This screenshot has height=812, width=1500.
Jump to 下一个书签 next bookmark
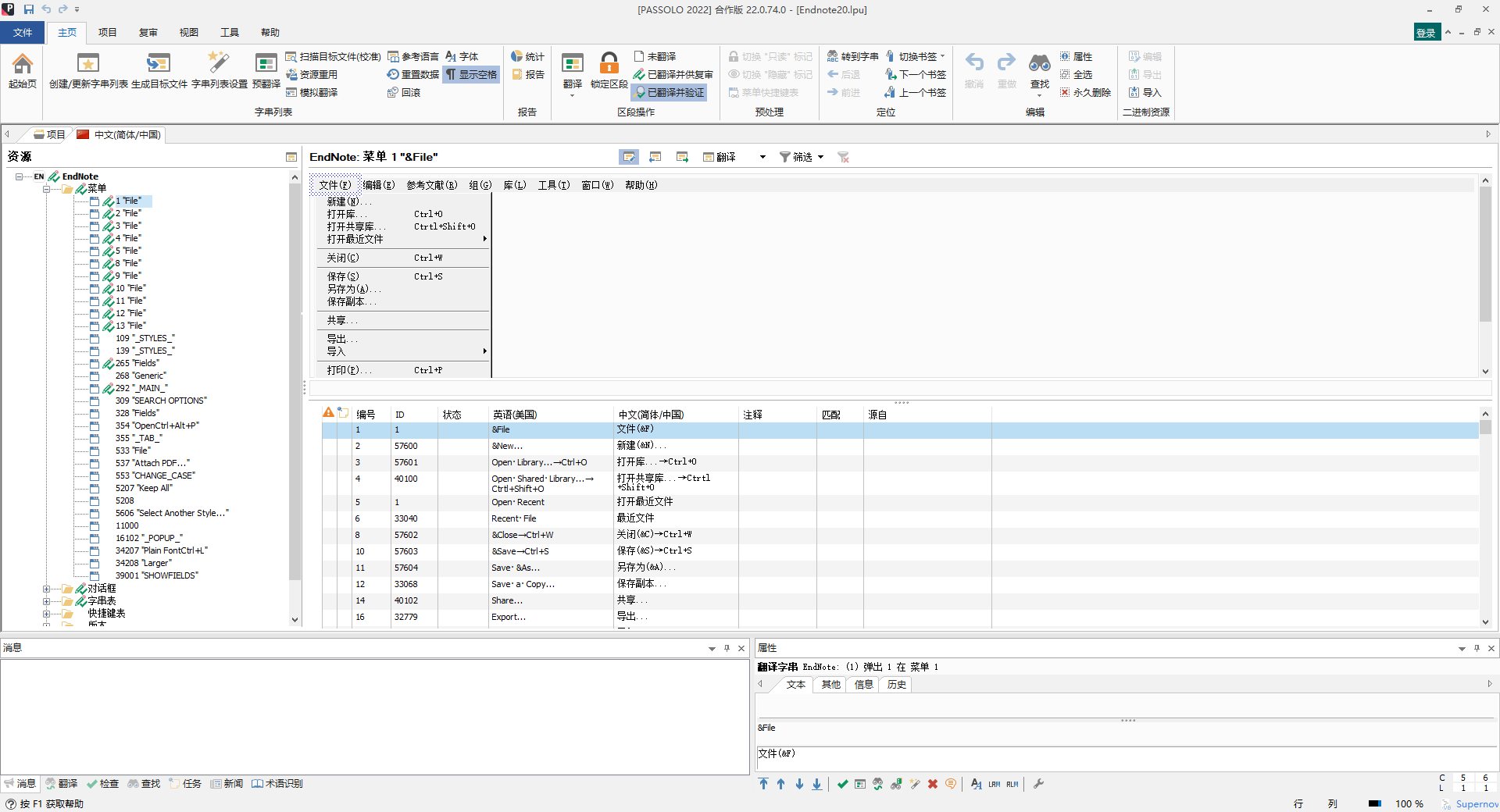click(x=915, y=74)
